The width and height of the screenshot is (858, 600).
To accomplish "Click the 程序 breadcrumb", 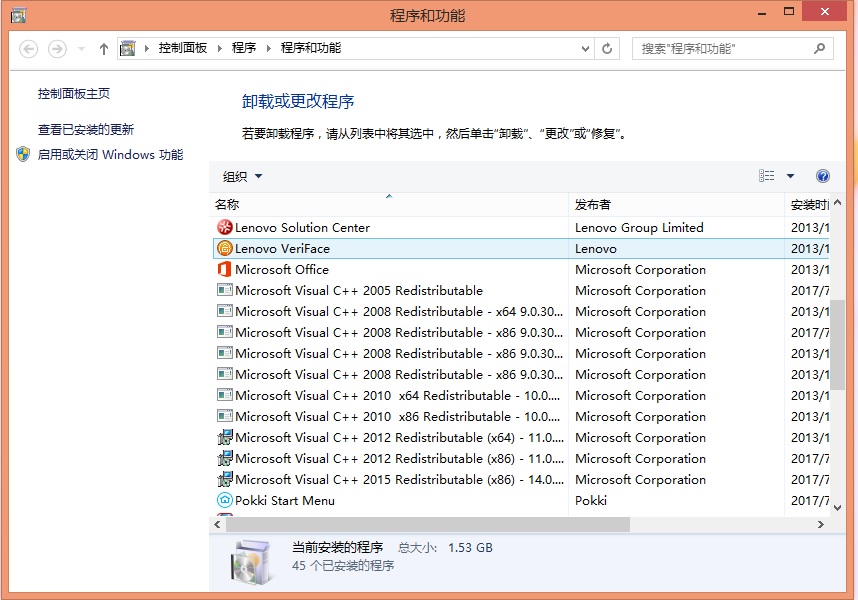I will (x=244, y=48).
